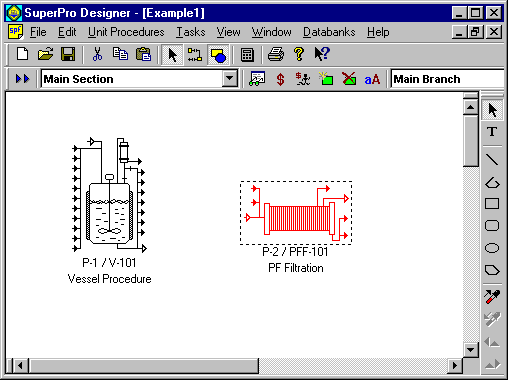508x380 pixels.
Task: Open a file using folder icon
Action: pyautogui.click(x=45, y=54)
